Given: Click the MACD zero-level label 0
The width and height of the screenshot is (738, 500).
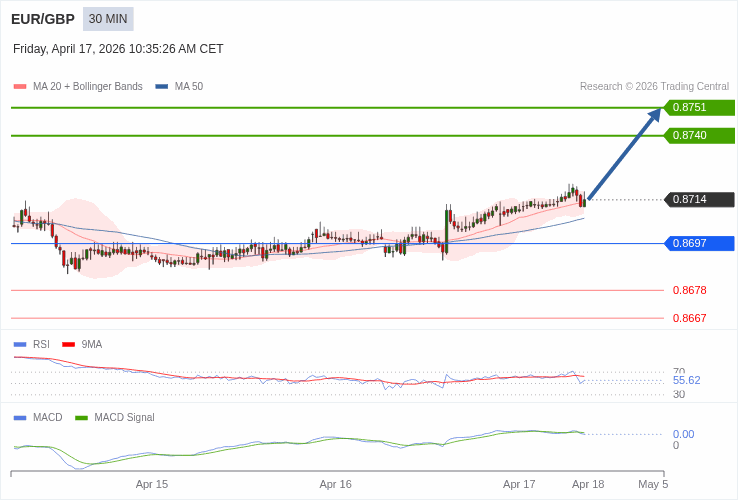Looking at the screenshot, I should tap(676, 445).
